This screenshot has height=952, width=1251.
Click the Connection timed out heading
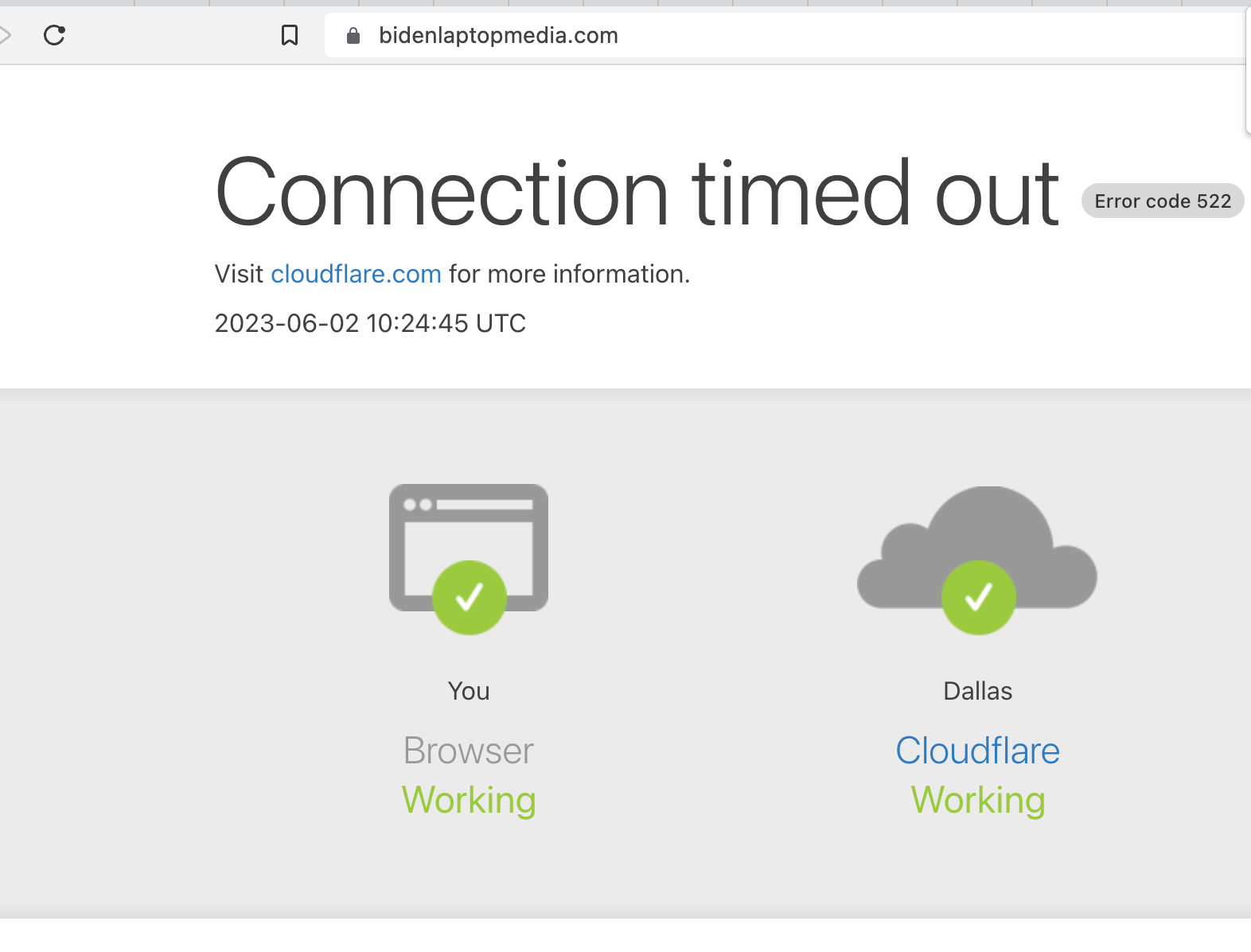[x=637, y=193]
